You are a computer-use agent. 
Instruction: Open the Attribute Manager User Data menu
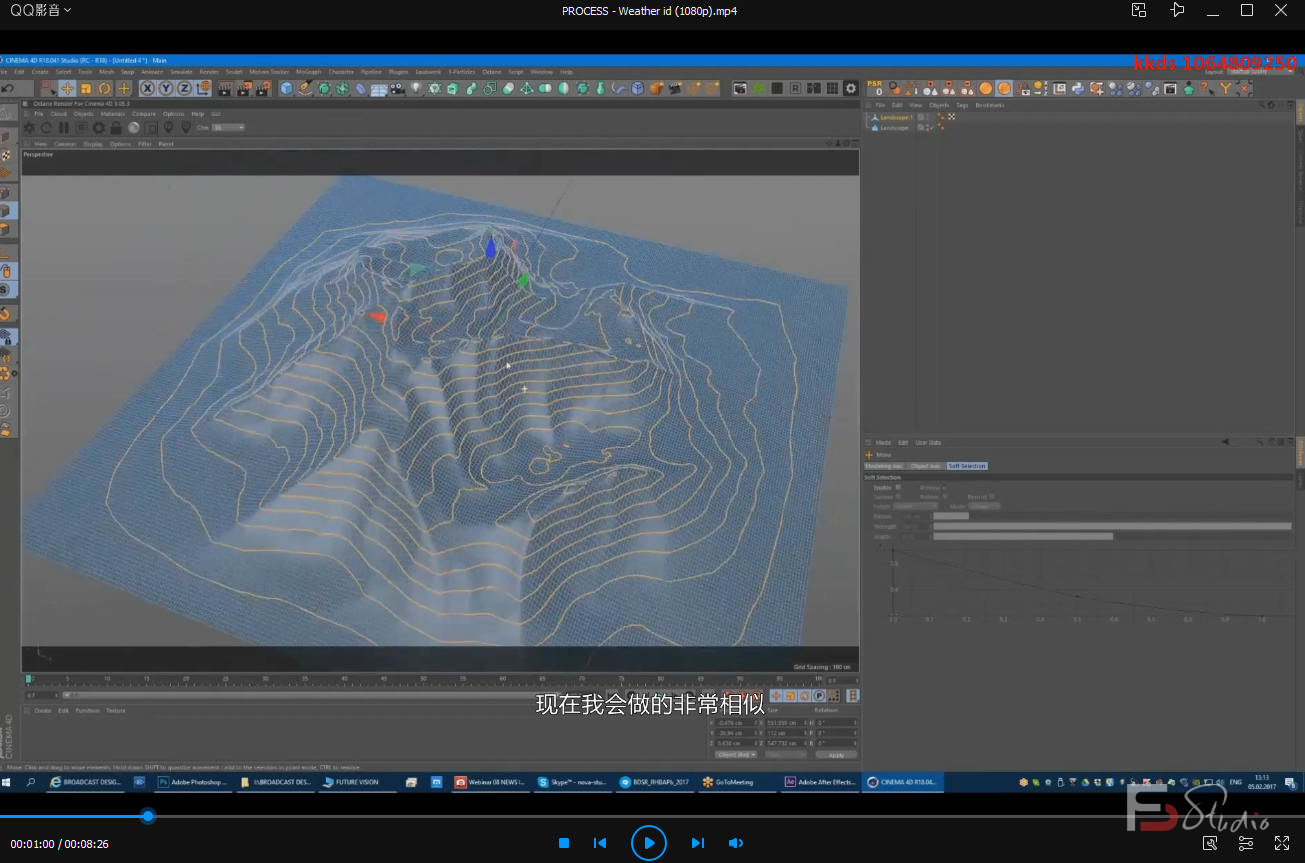click(x=928, y=442)
